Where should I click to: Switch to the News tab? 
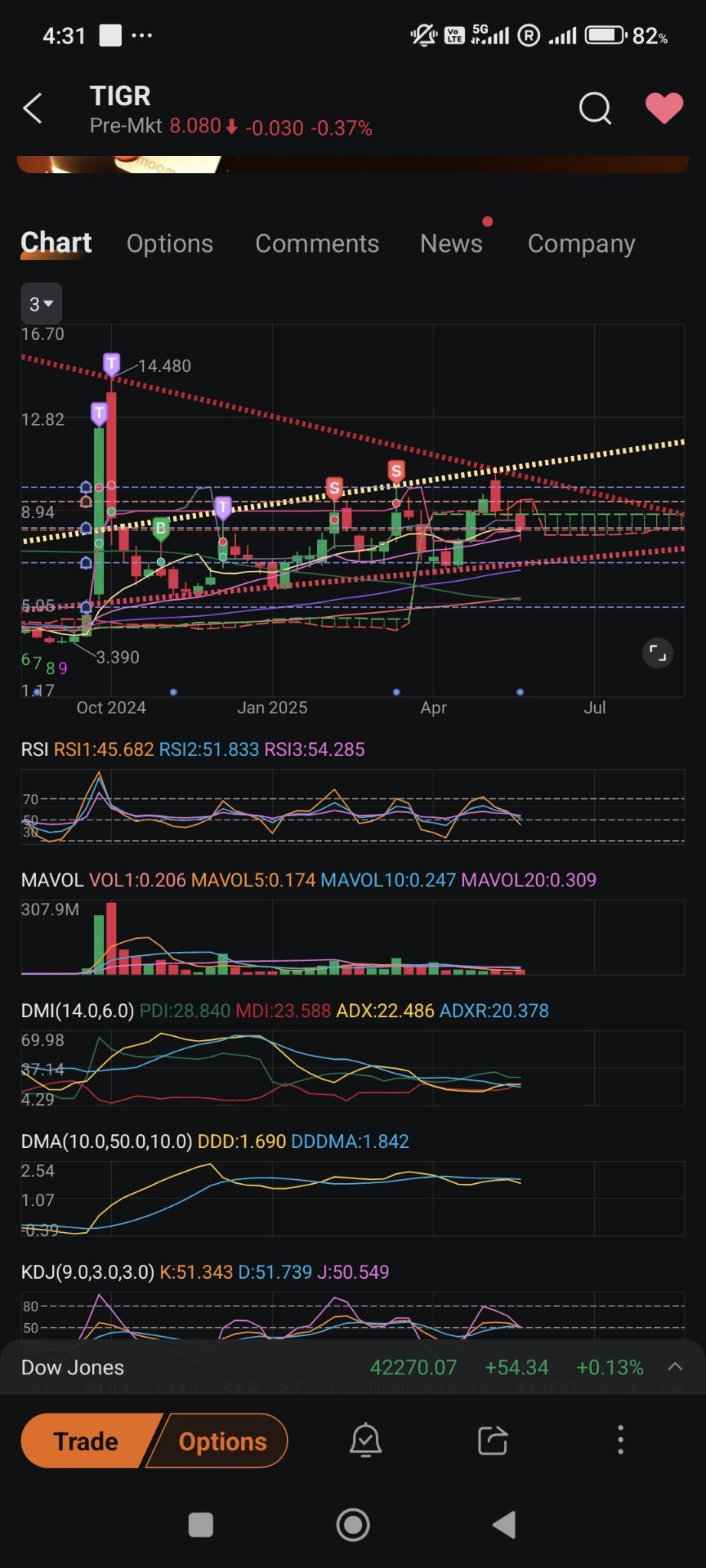click(451, 243)
